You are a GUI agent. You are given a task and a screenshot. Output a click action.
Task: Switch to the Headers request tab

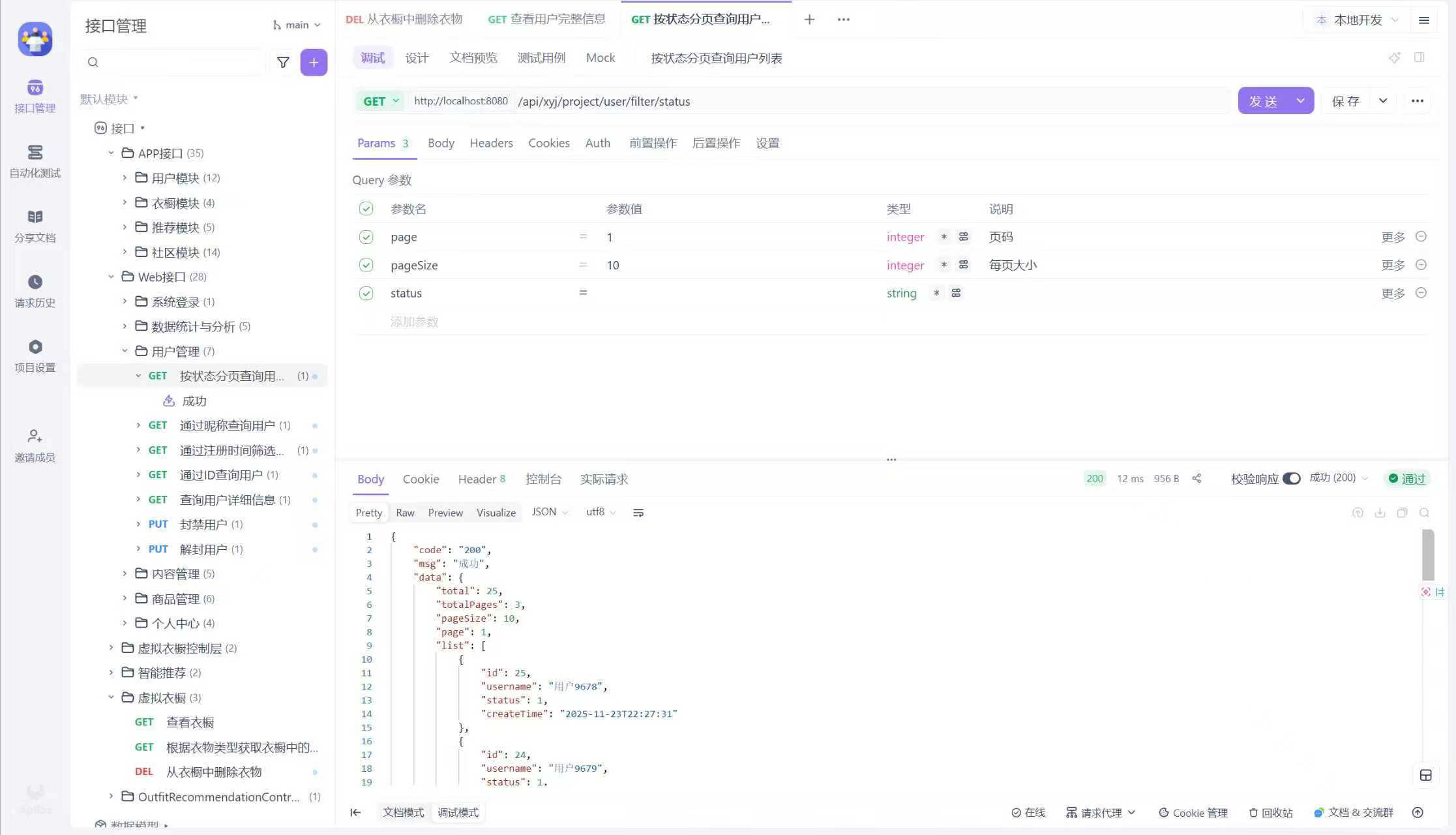coord(491,143)
